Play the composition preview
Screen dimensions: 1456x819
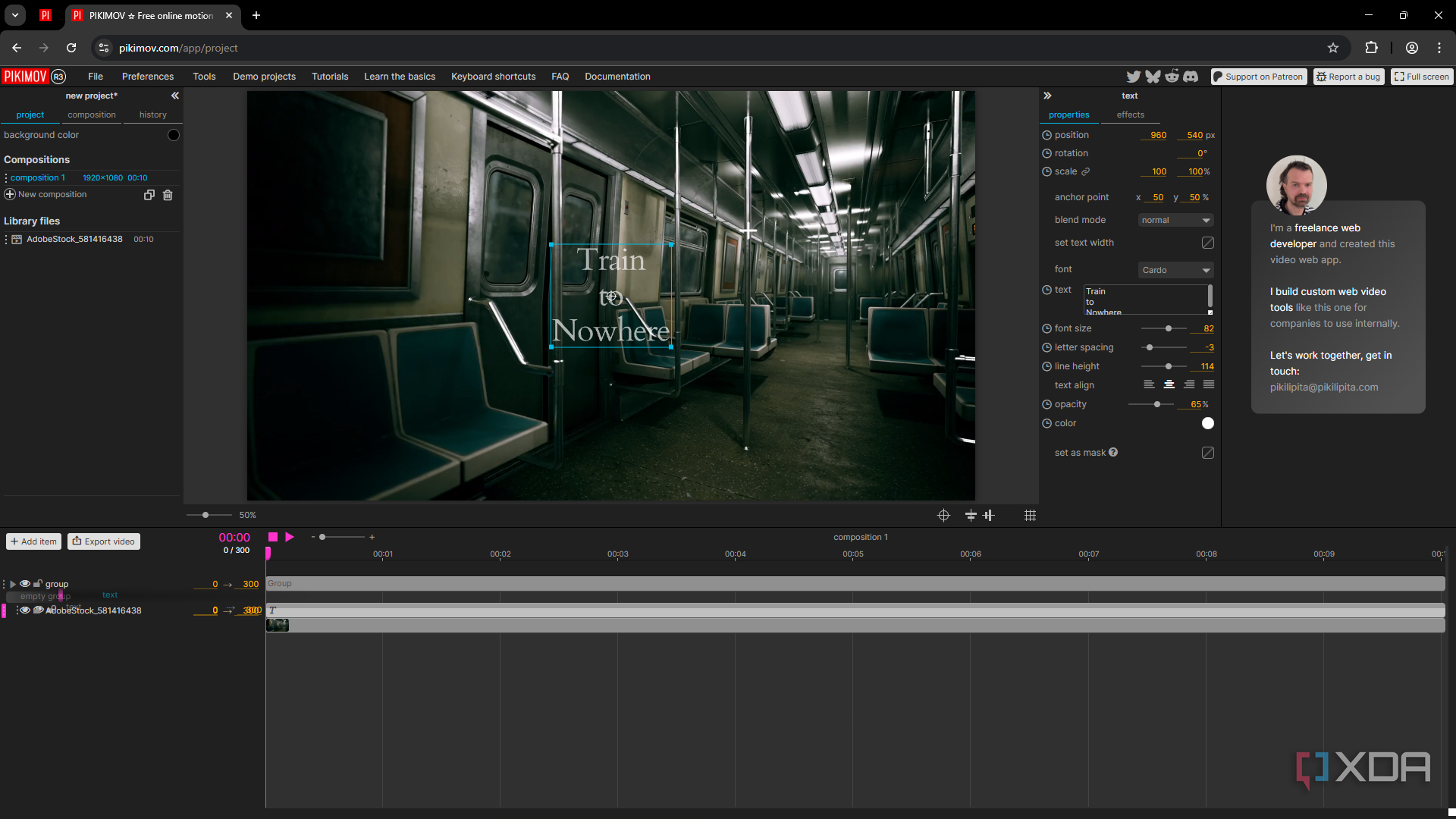coord(290,537)
